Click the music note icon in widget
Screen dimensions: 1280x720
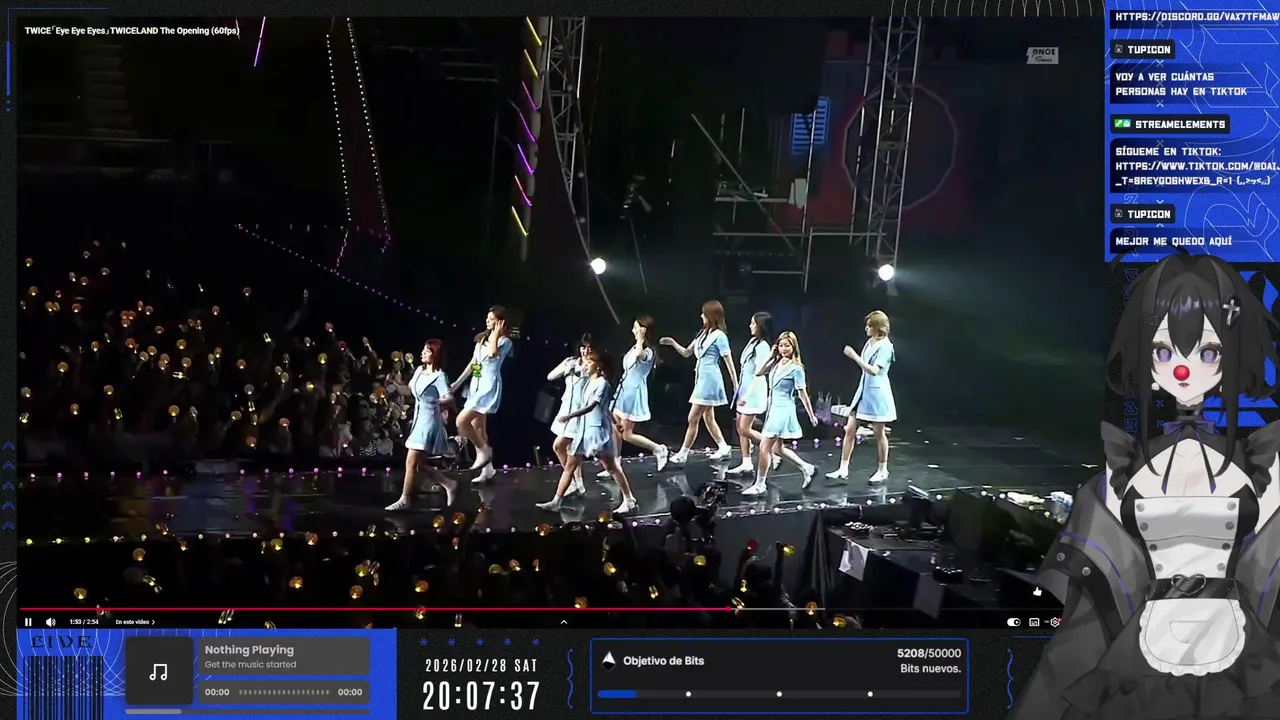tap(158, 672)
